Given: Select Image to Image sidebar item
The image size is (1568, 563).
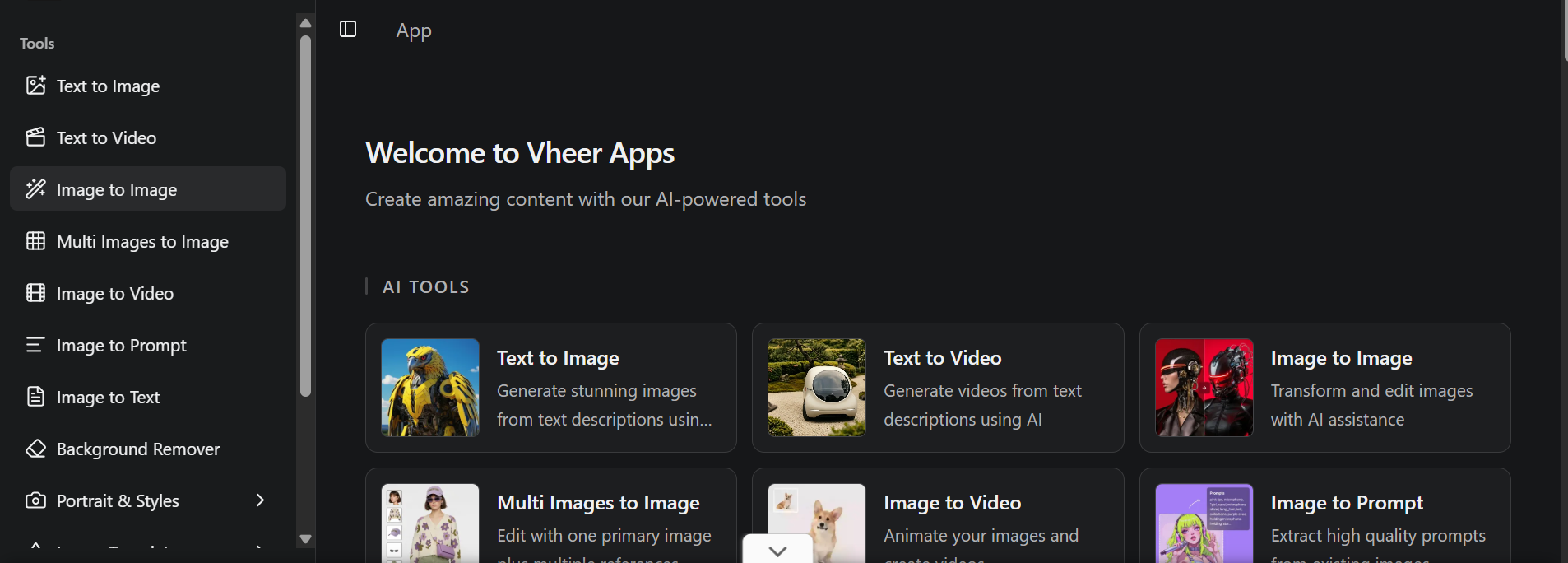Looking at the screenshot, I should pos(148,189).
